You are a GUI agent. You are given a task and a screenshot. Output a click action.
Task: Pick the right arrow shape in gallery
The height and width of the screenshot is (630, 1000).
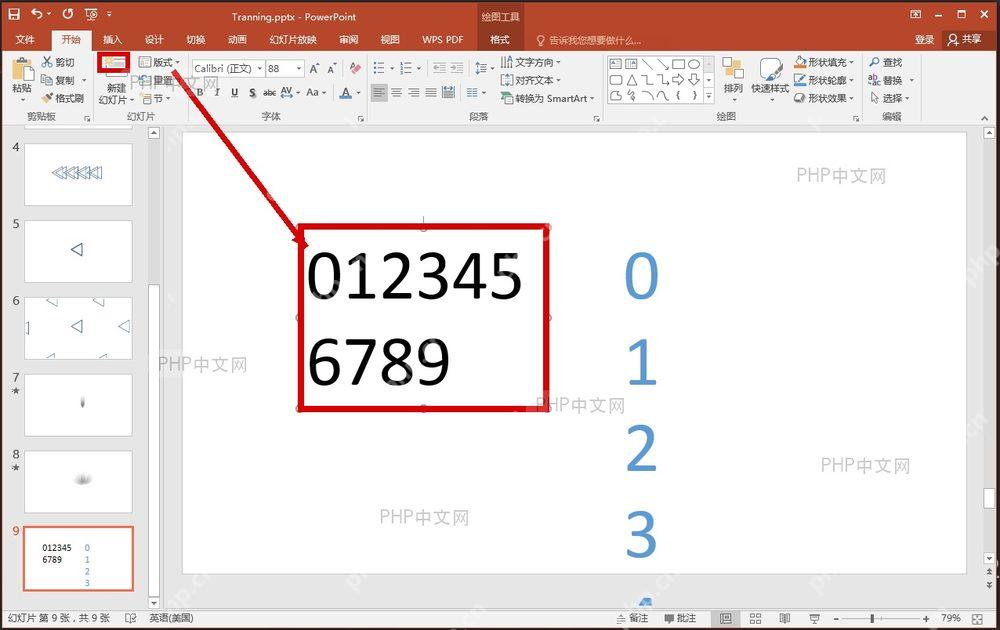(x=679, y=80)
